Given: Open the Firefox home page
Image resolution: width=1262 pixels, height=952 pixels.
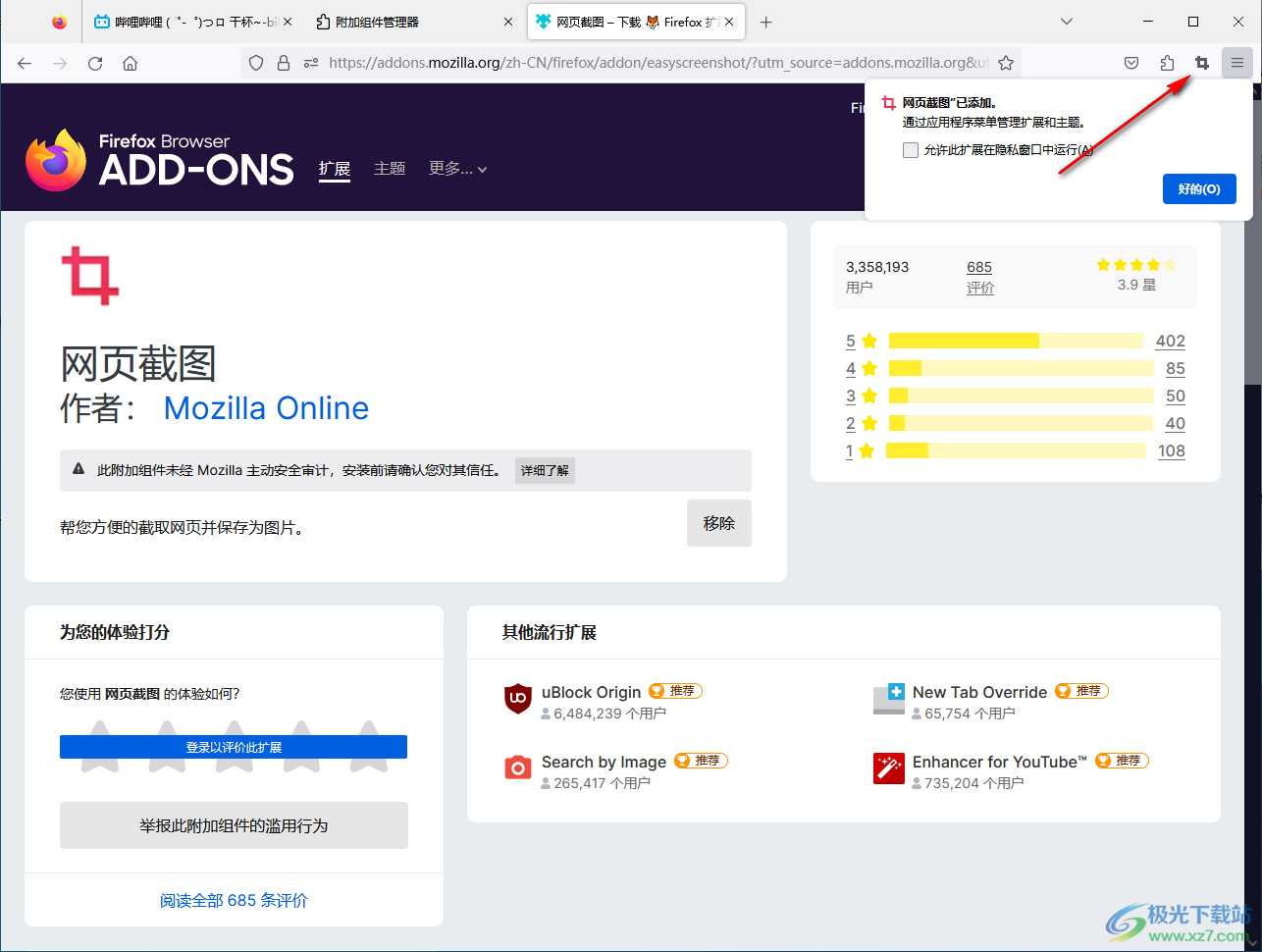Looking at the screenshot, I should (130, 63).
